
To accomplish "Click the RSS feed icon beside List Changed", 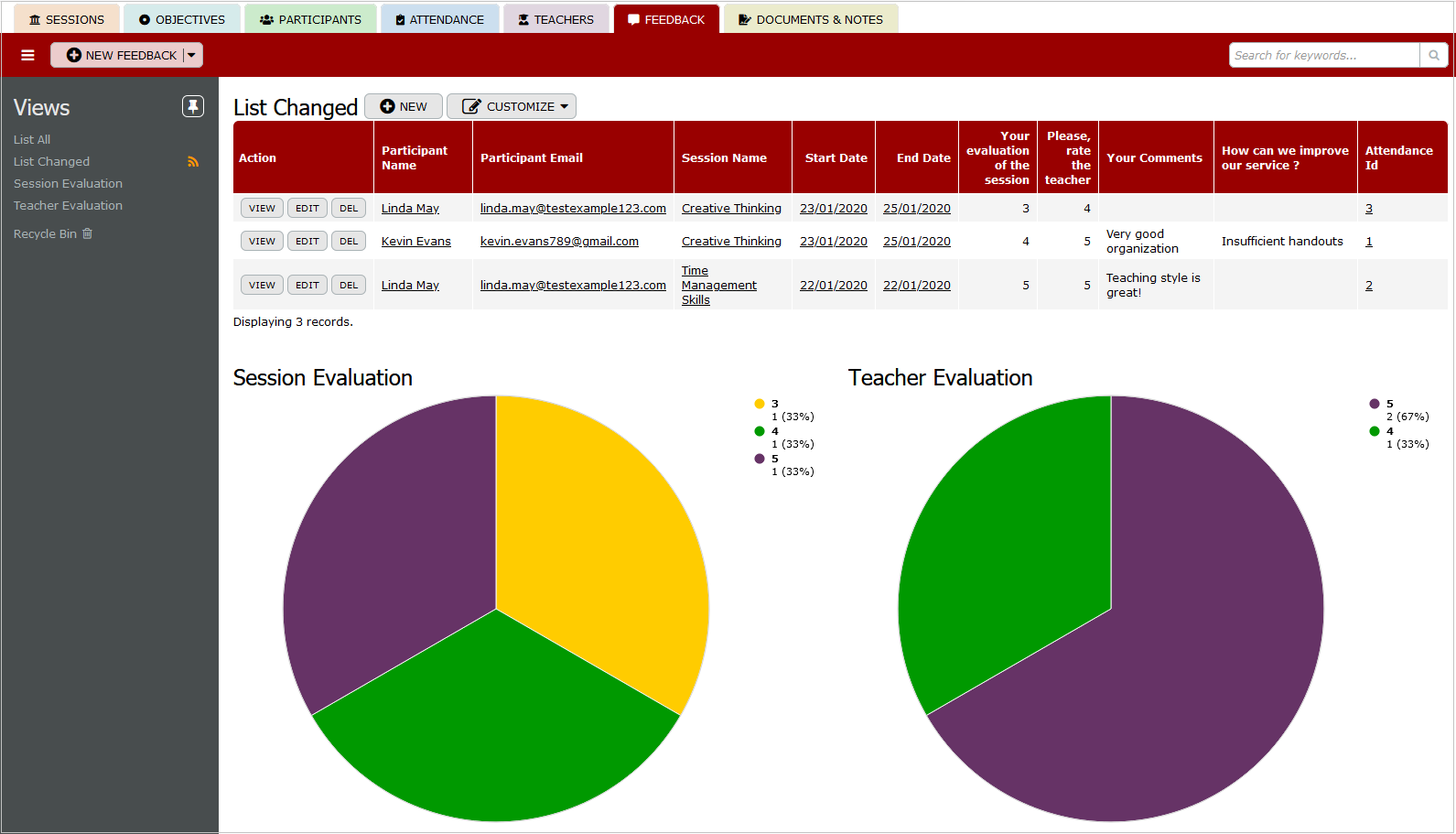I will (193, 162).
